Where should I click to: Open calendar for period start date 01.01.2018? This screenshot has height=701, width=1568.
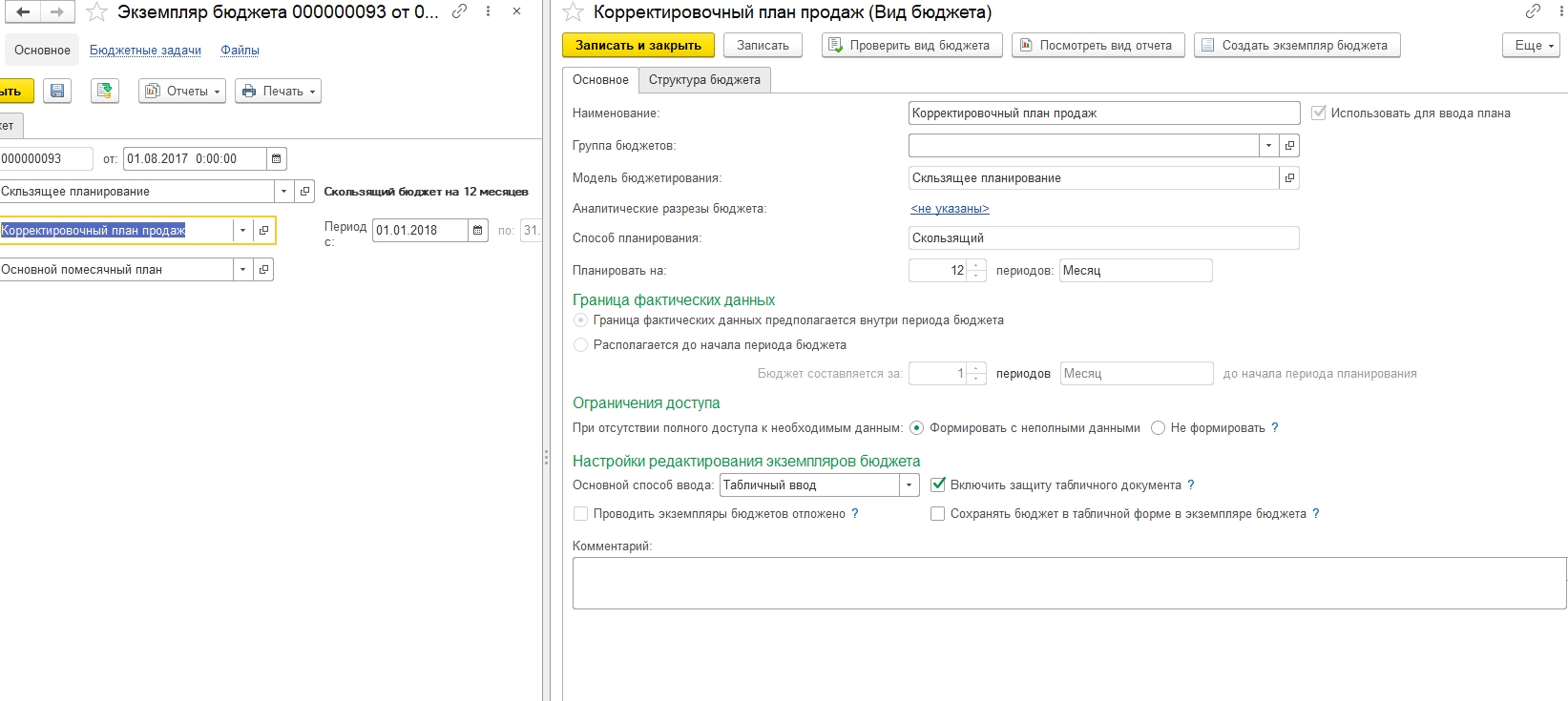pyautogui.click(x=478, y=230)
